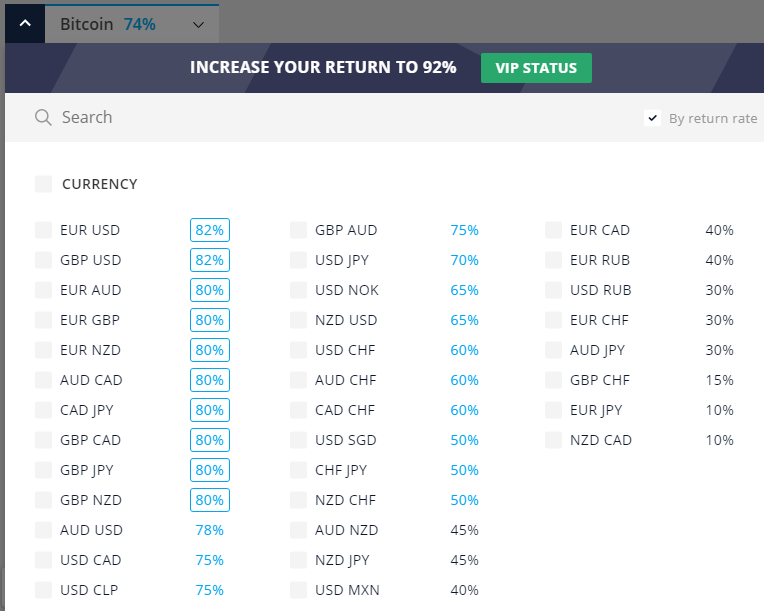The width and height of the screenshot is (764, 611).
Task: Click the INCREASE YOUR RETURN TO 92% banner
Action: tap(323, 67)
